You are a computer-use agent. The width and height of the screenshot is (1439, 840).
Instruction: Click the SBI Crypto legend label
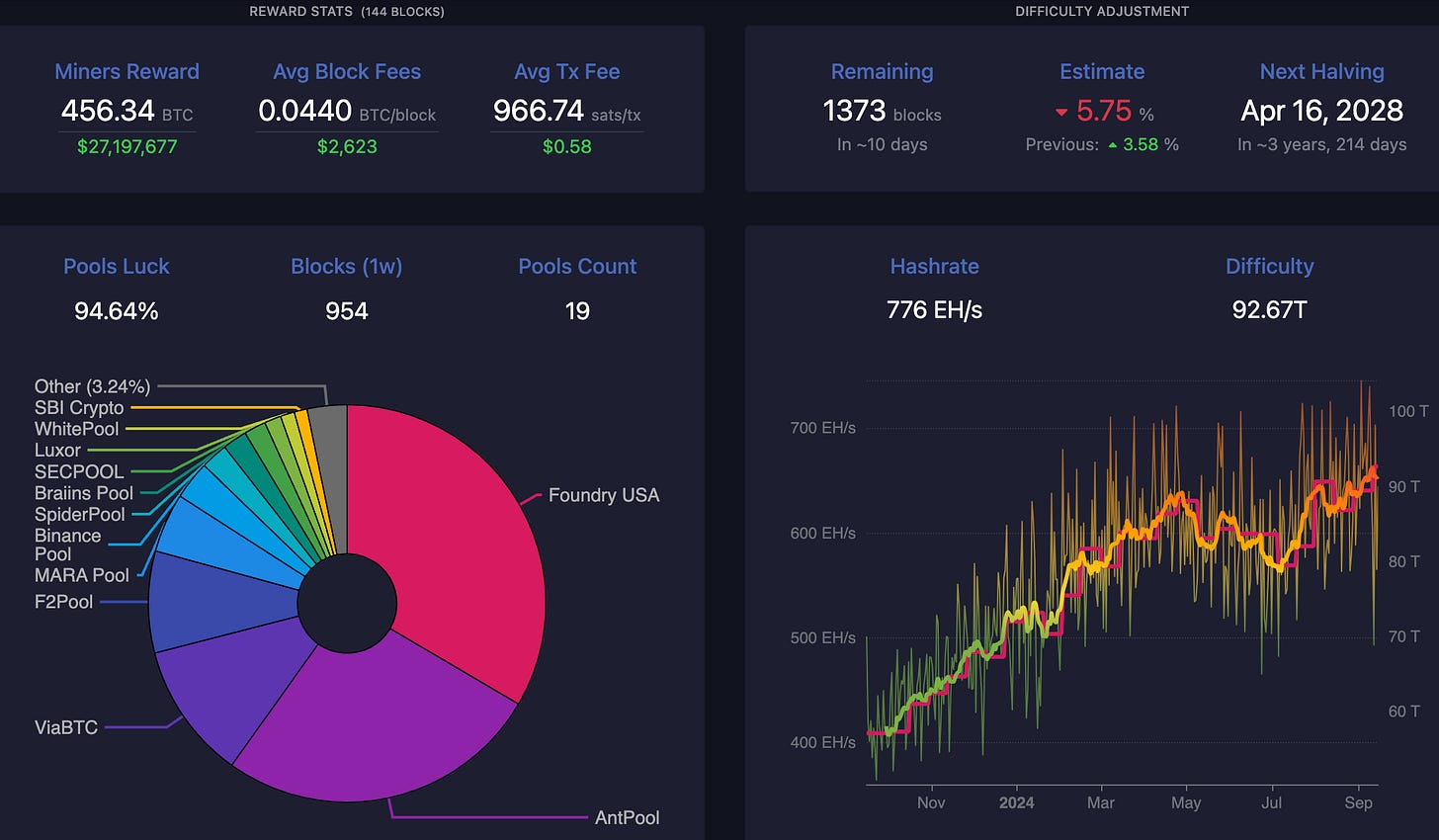[79, 407]
